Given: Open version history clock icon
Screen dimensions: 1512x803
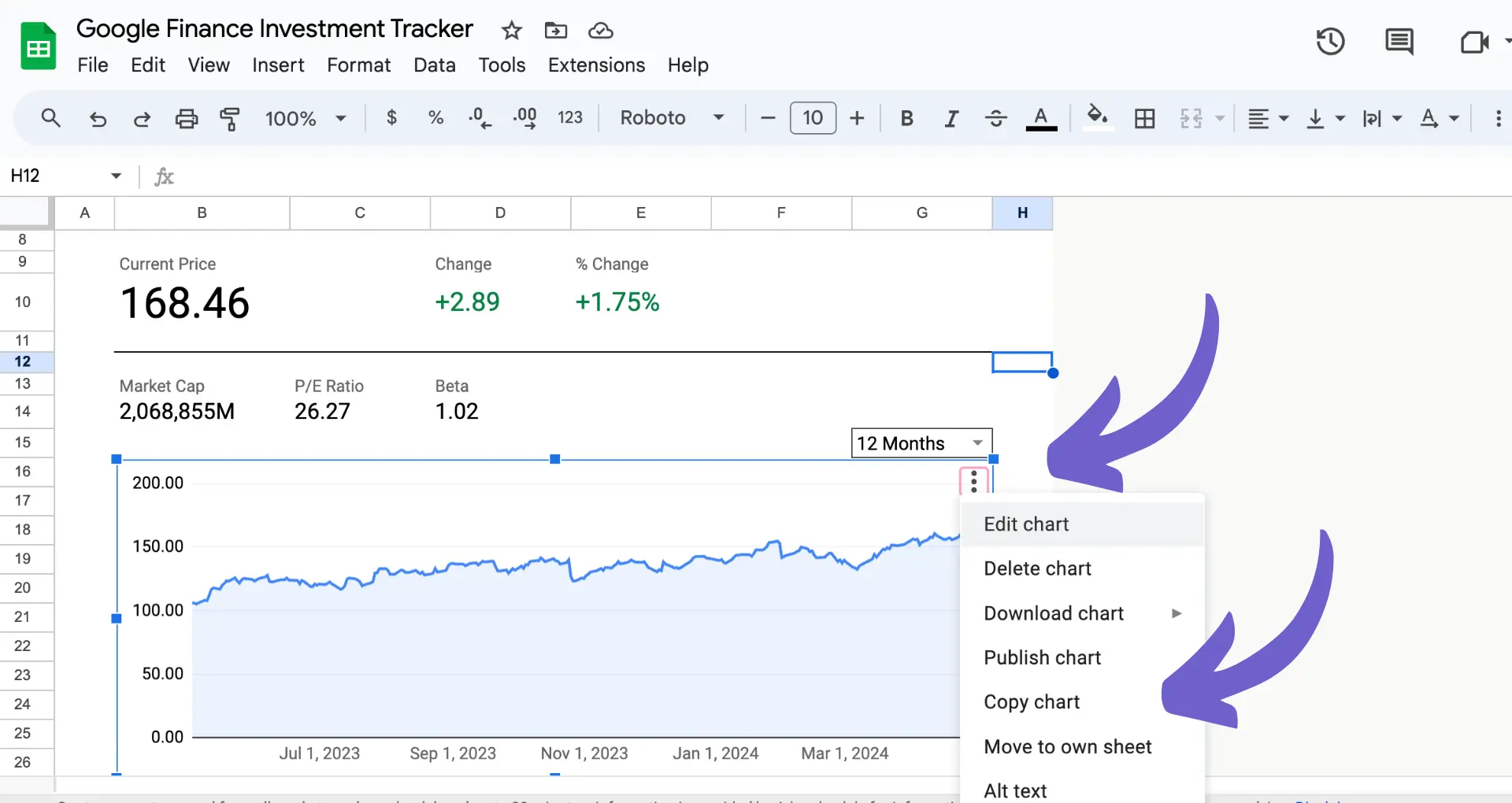Looking at the screenshot, I should click(1330, 41).
